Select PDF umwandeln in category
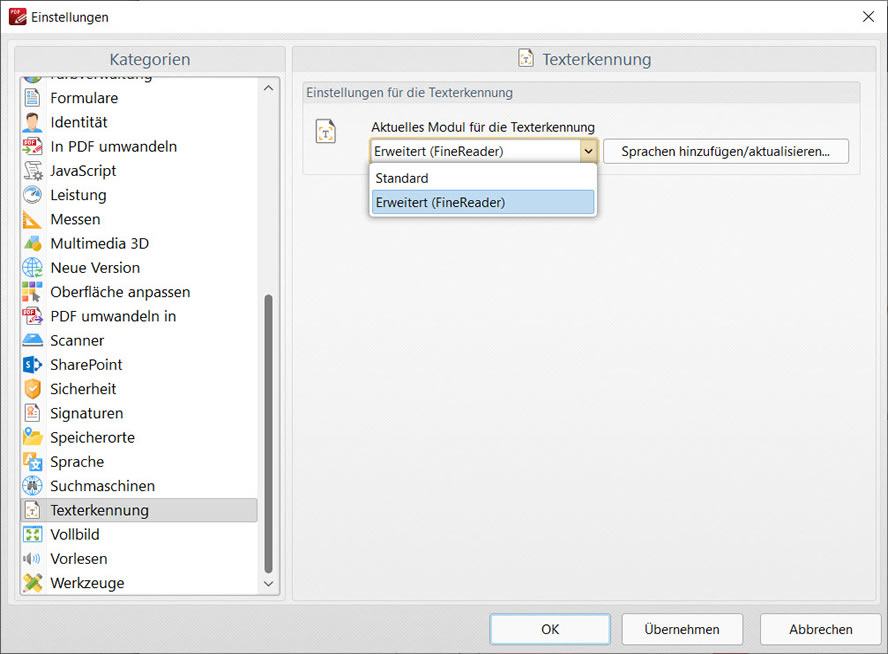The image size is (888, 654). coord(139,316)
